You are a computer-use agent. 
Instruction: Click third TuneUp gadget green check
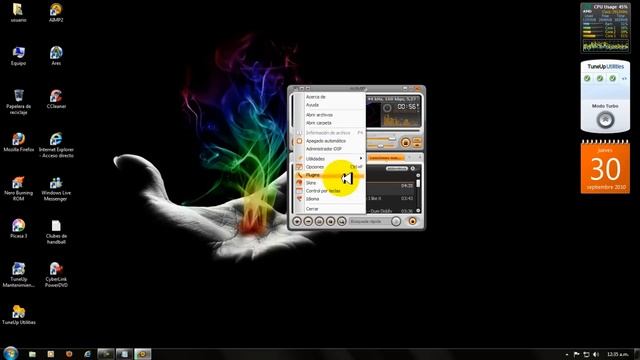click(x=612, y=78)
